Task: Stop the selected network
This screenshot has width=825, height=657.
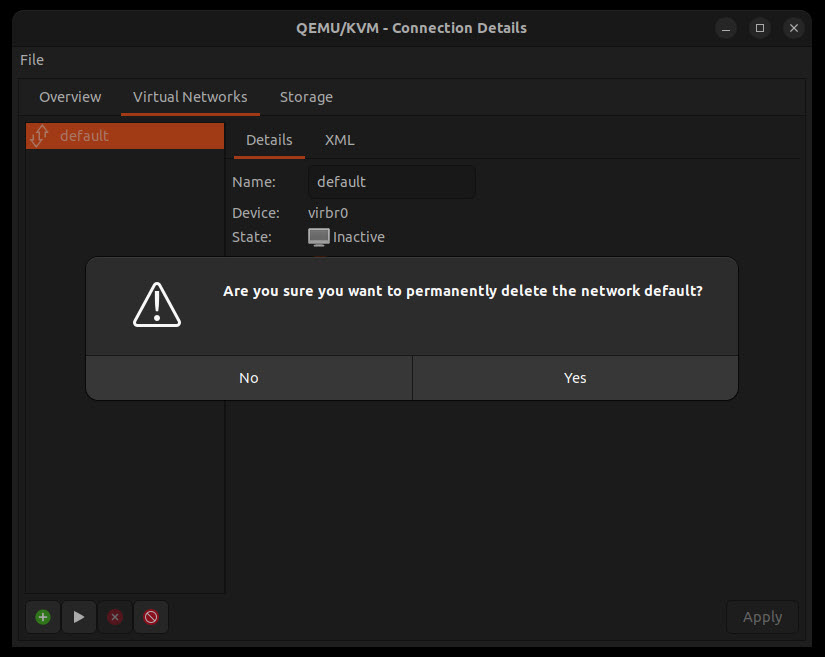Action: (151, 617)
